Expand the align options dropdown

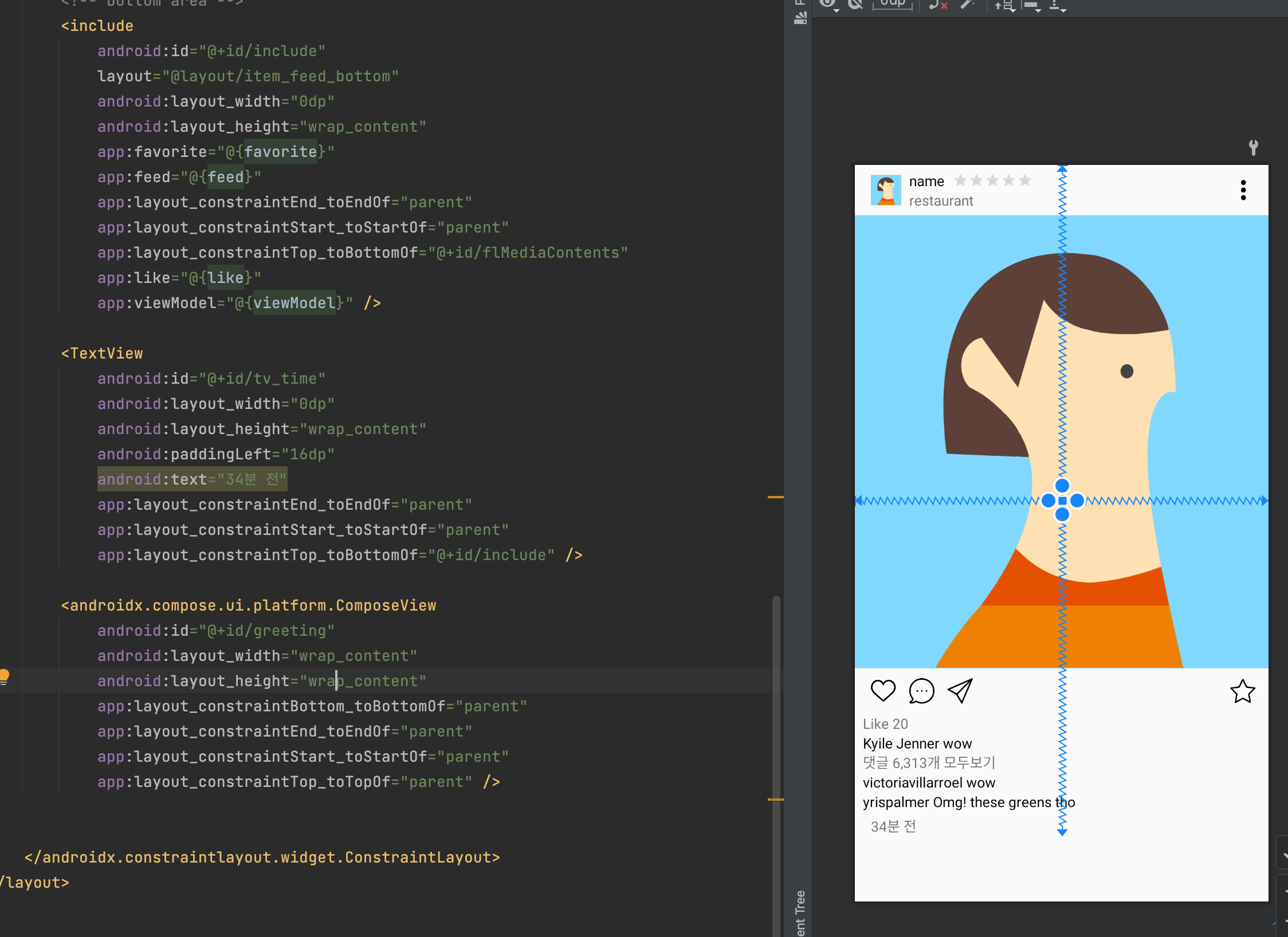[x=1032, y=6]
